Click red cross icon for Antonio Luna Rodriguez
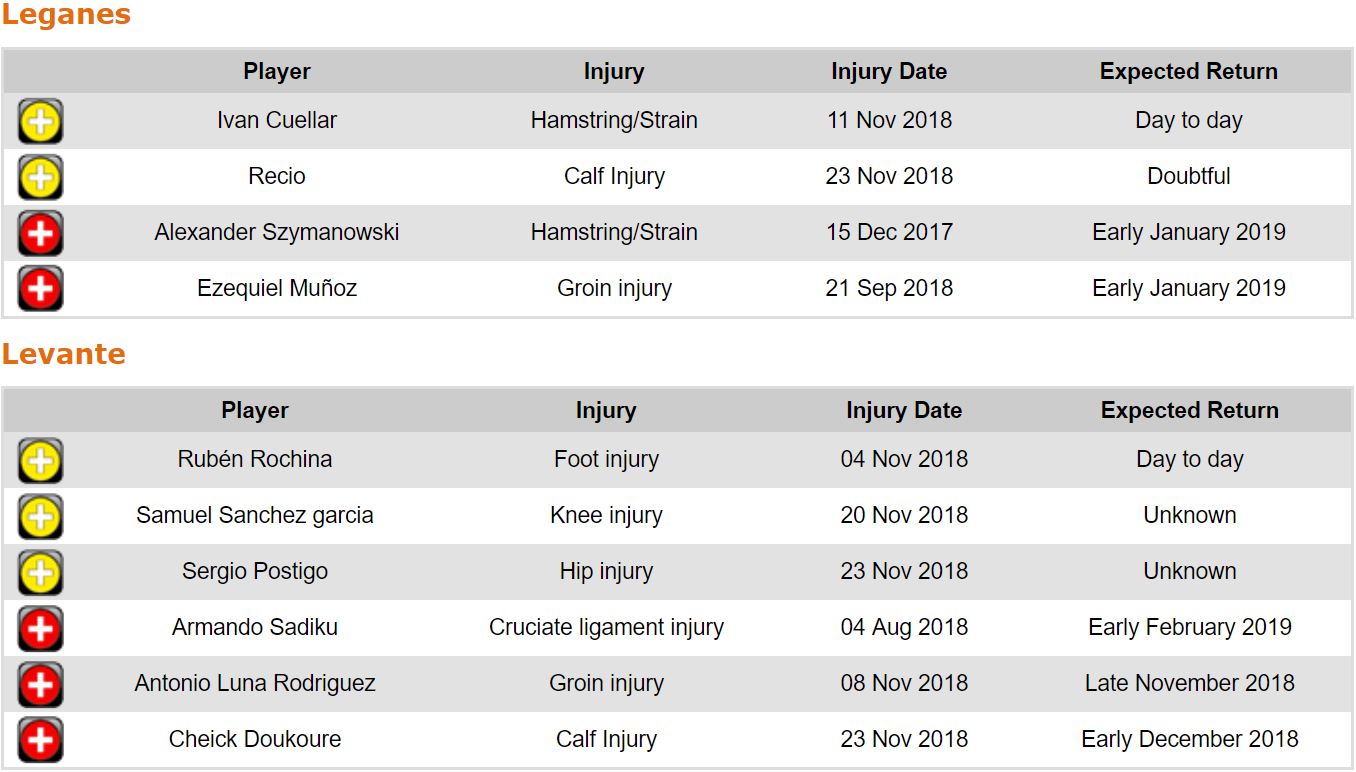 40,685
